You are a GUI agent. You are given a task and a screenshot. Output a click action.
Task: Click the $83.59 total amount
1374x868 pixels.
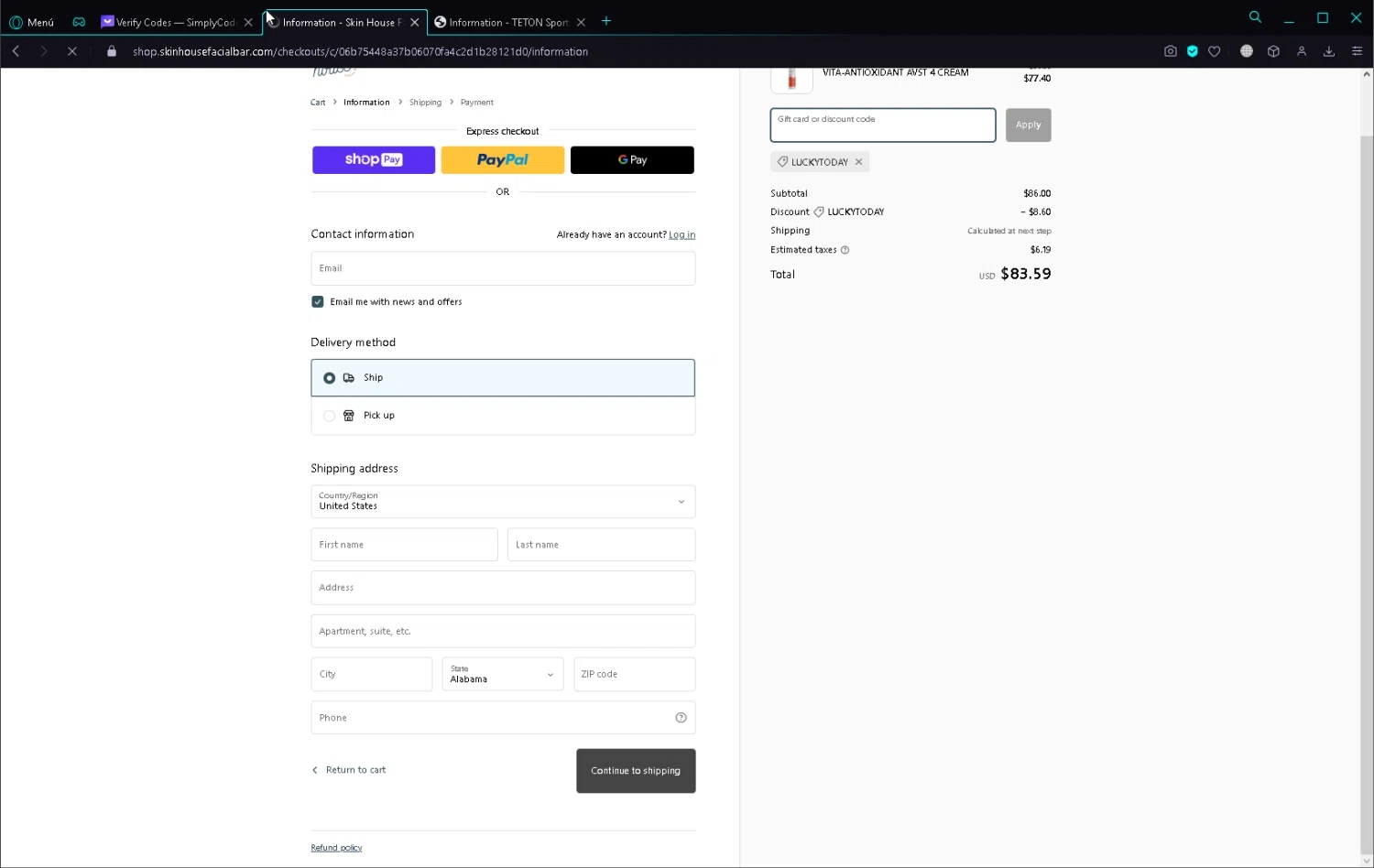click(x=1026, y=274)
